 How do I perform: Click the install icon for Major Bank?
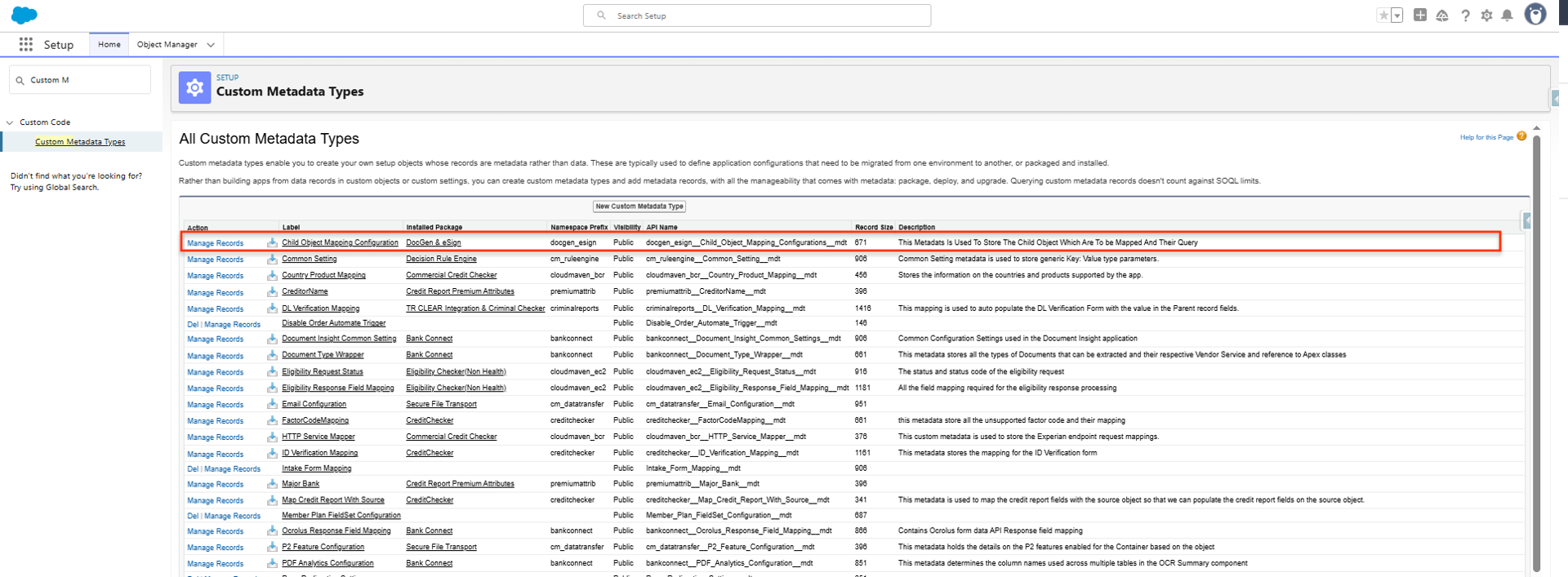[272, 483]
